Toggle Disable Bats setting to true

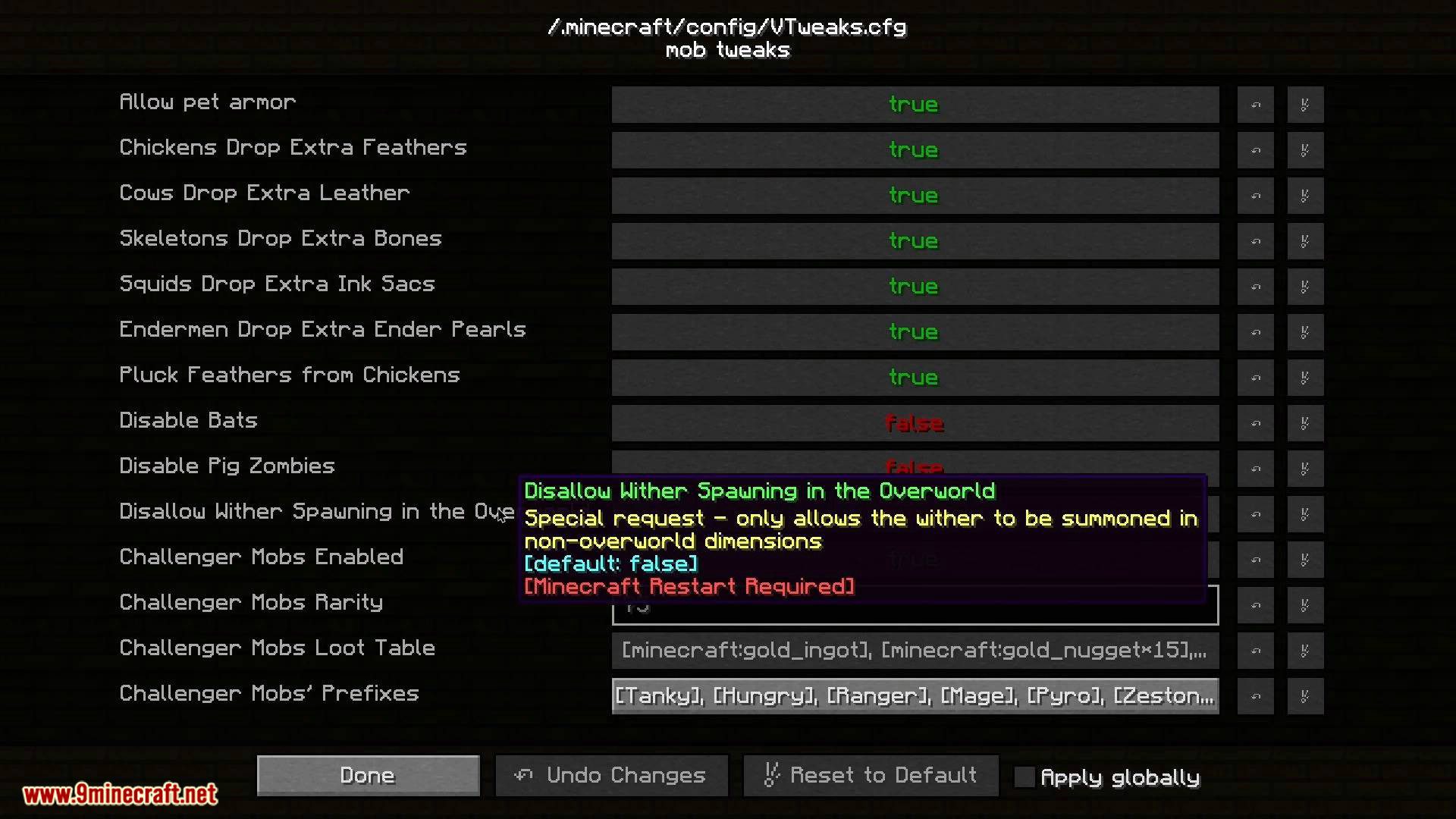[914, 421]
